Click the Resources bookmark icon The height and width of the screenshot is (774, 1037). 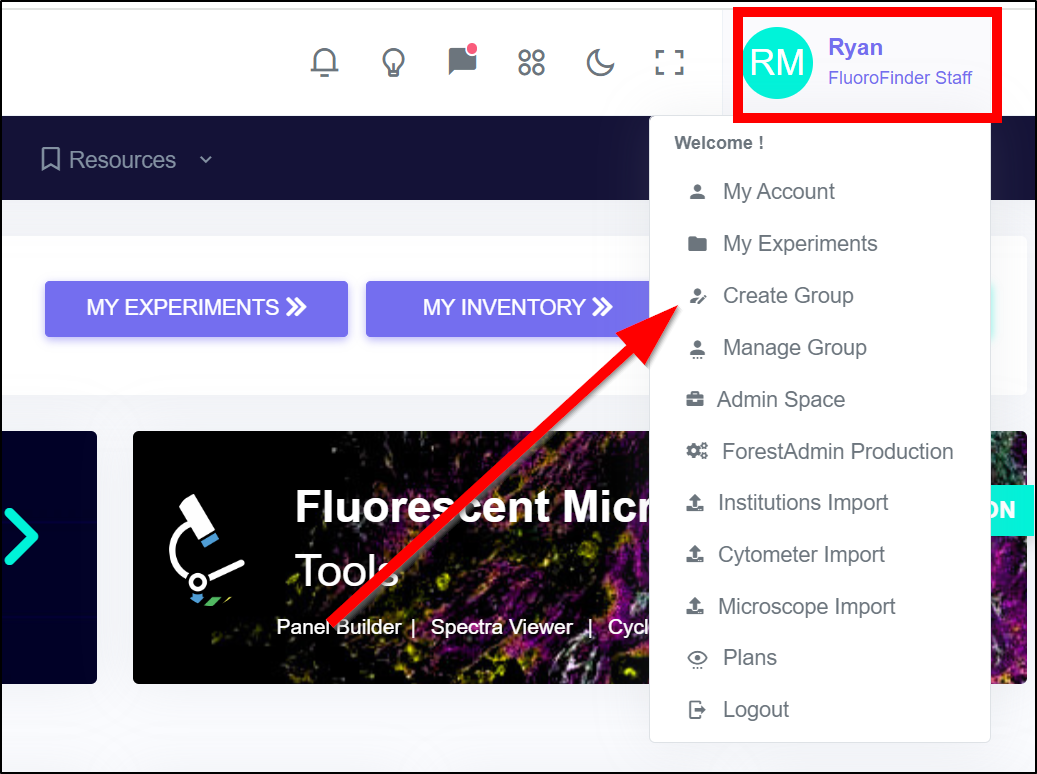pyautogui.click(x=50, y=159)
